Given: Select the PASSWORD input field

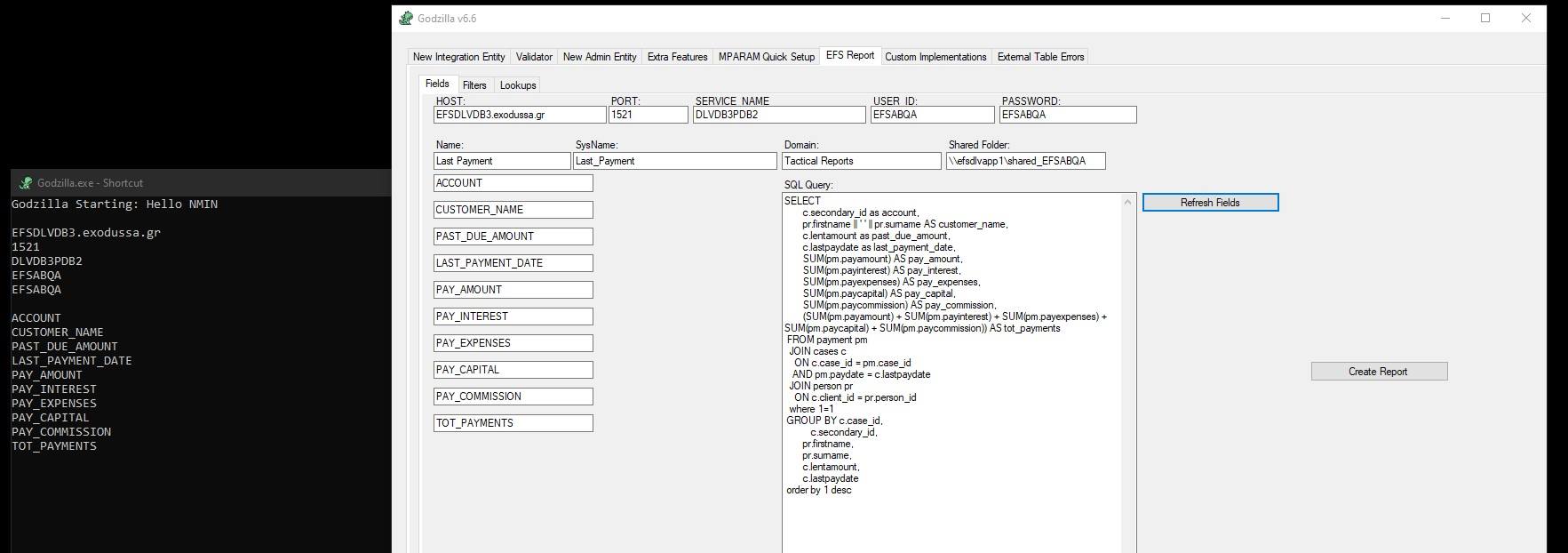Looking at the screenshot, I should click(1068, 115).
